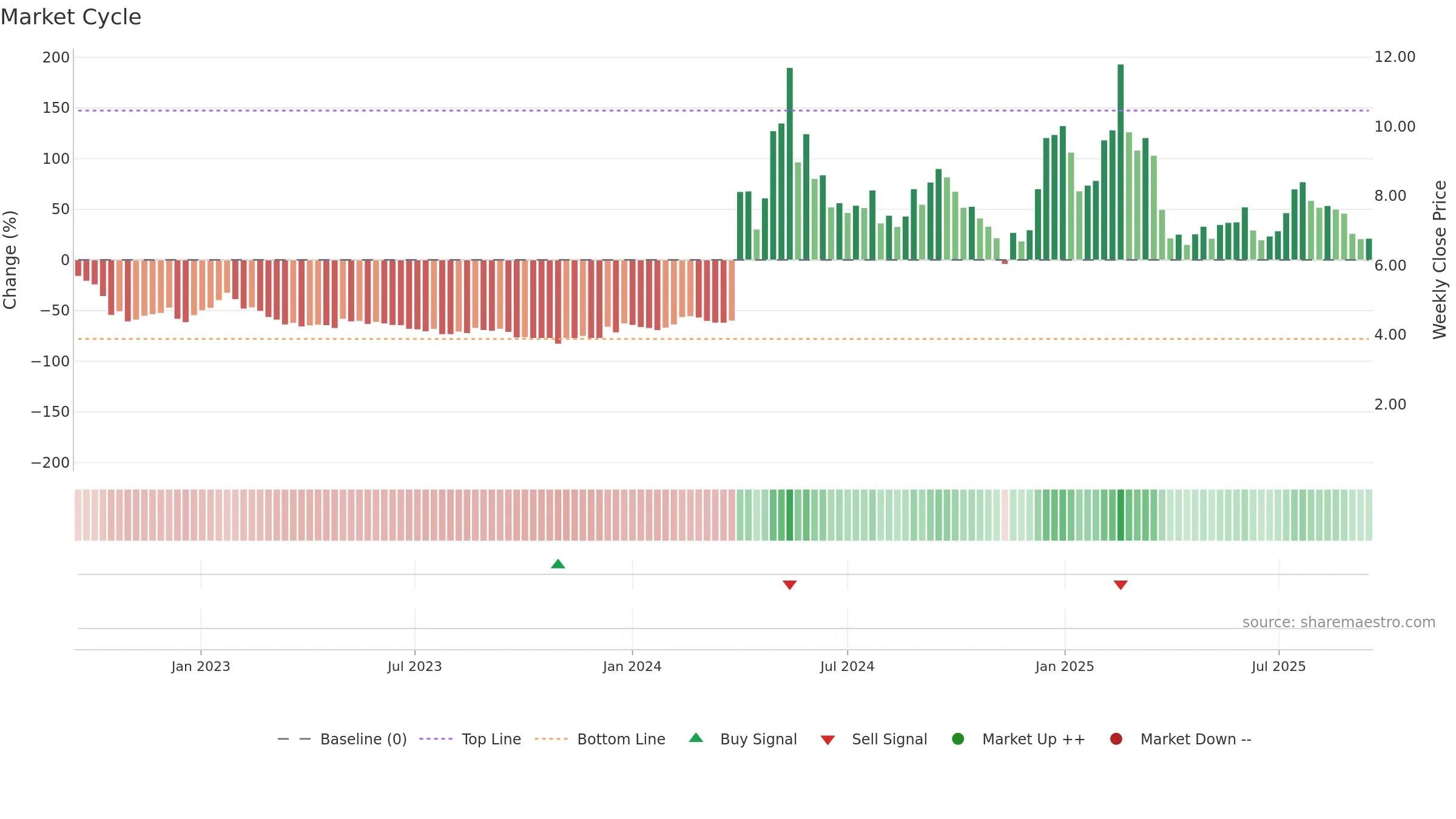The width and height of the screenshot is (1456, 819).
Task: Click the 2.00 tick on the right axis
Action: tap(1390, 405)
